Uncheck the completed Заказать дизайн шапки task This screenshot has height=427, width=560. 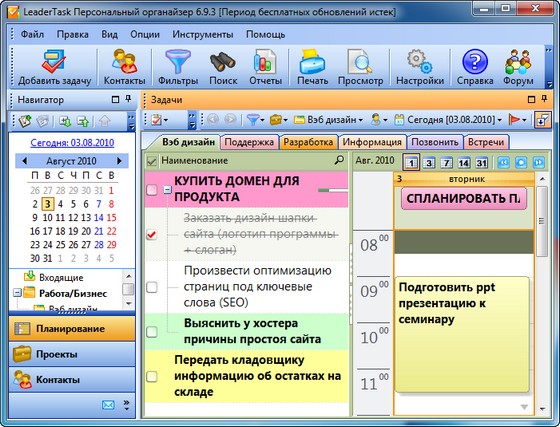click(x=152, y=234)
